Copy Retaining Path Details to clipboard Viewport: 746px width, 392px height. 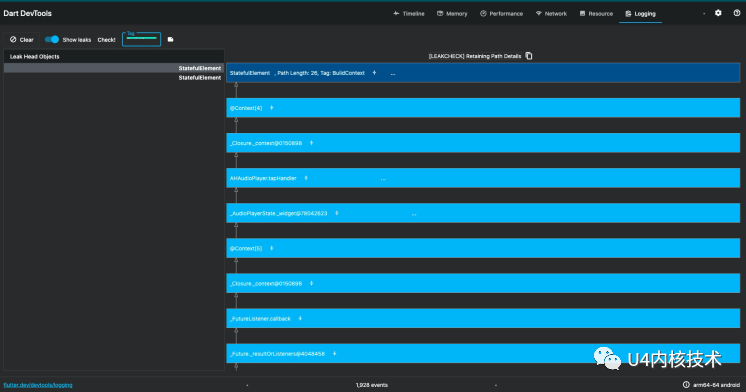click(x=529, y=56)
